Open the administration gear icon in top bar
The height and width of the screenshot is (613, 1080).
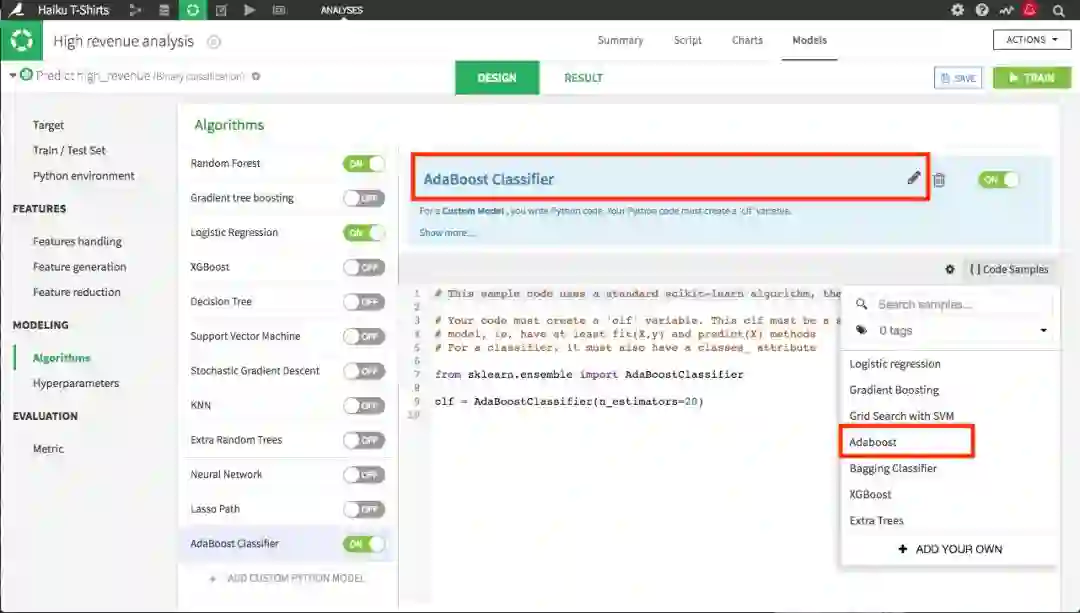point(957,10)
